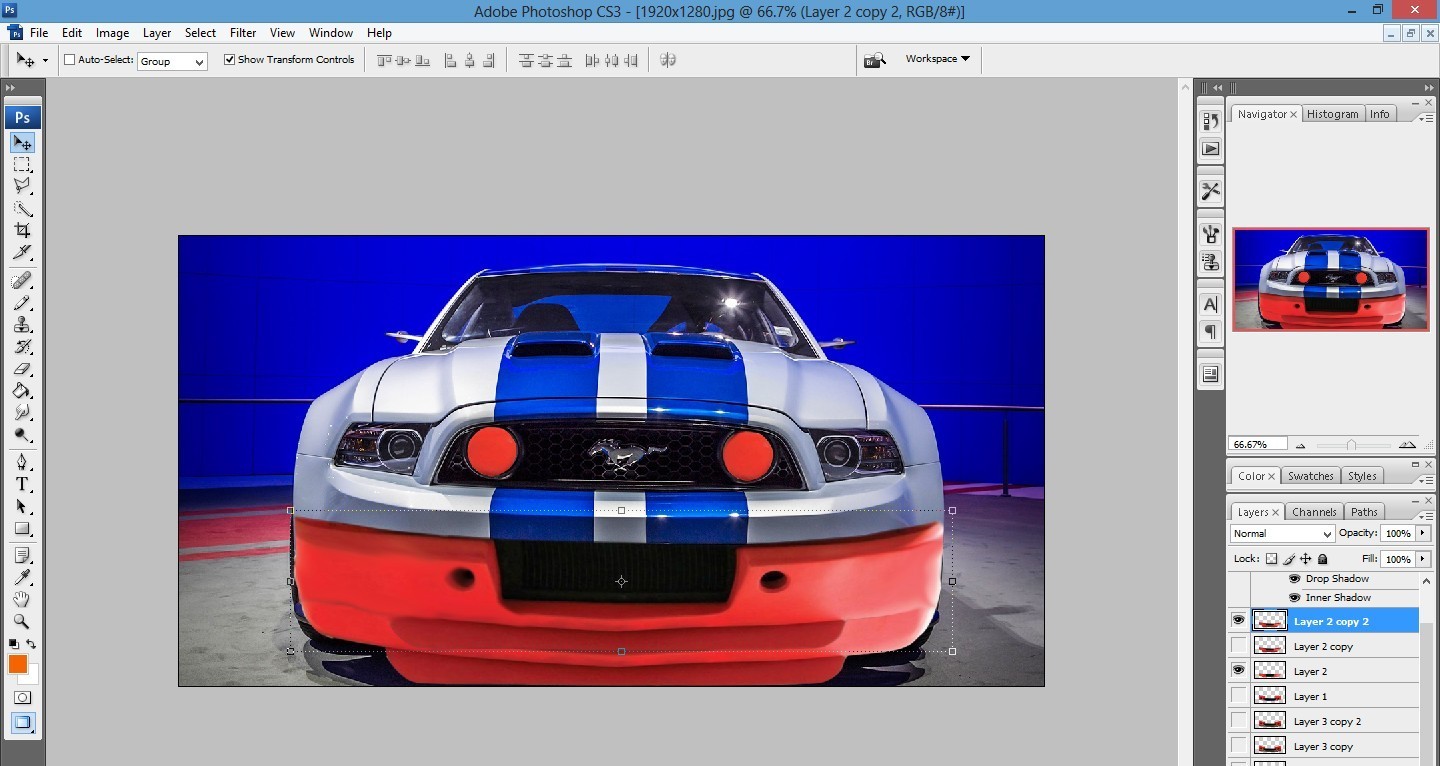1440x766 pixels.
Task: Hide Layer 2 copy 2 visibility eye
Action: [1239, 620]
